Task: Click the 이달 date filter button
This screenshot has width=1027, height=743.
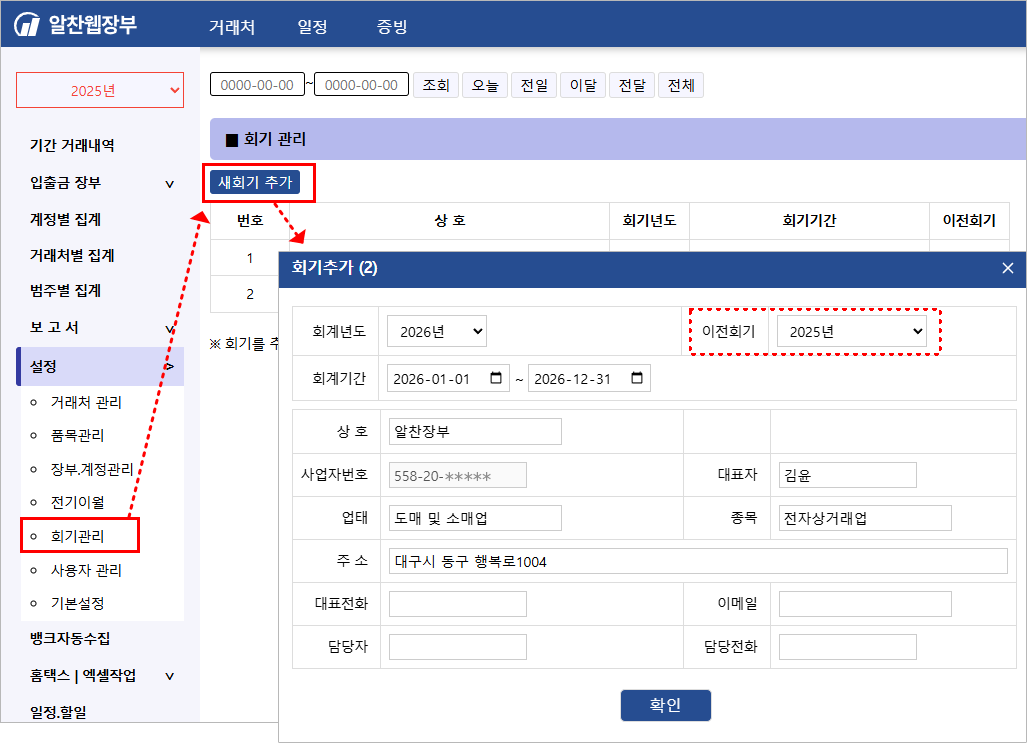Action: (583, 85)
